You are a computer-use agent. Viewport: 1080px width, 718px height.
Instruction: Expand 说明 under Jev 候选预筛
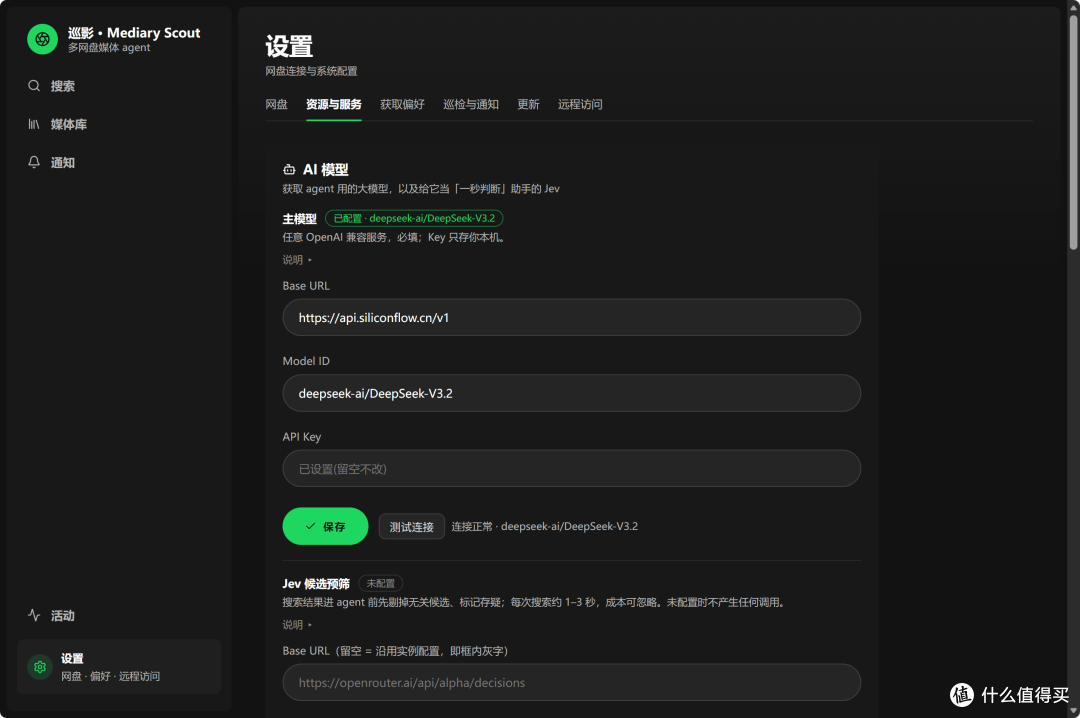click(x=297, y=625)
